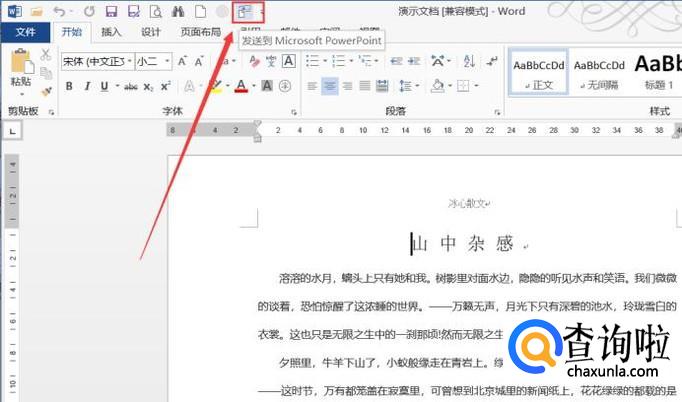Click the title text 山中杂感
Viewport: 682px width, 402px height.
point(463,243)
